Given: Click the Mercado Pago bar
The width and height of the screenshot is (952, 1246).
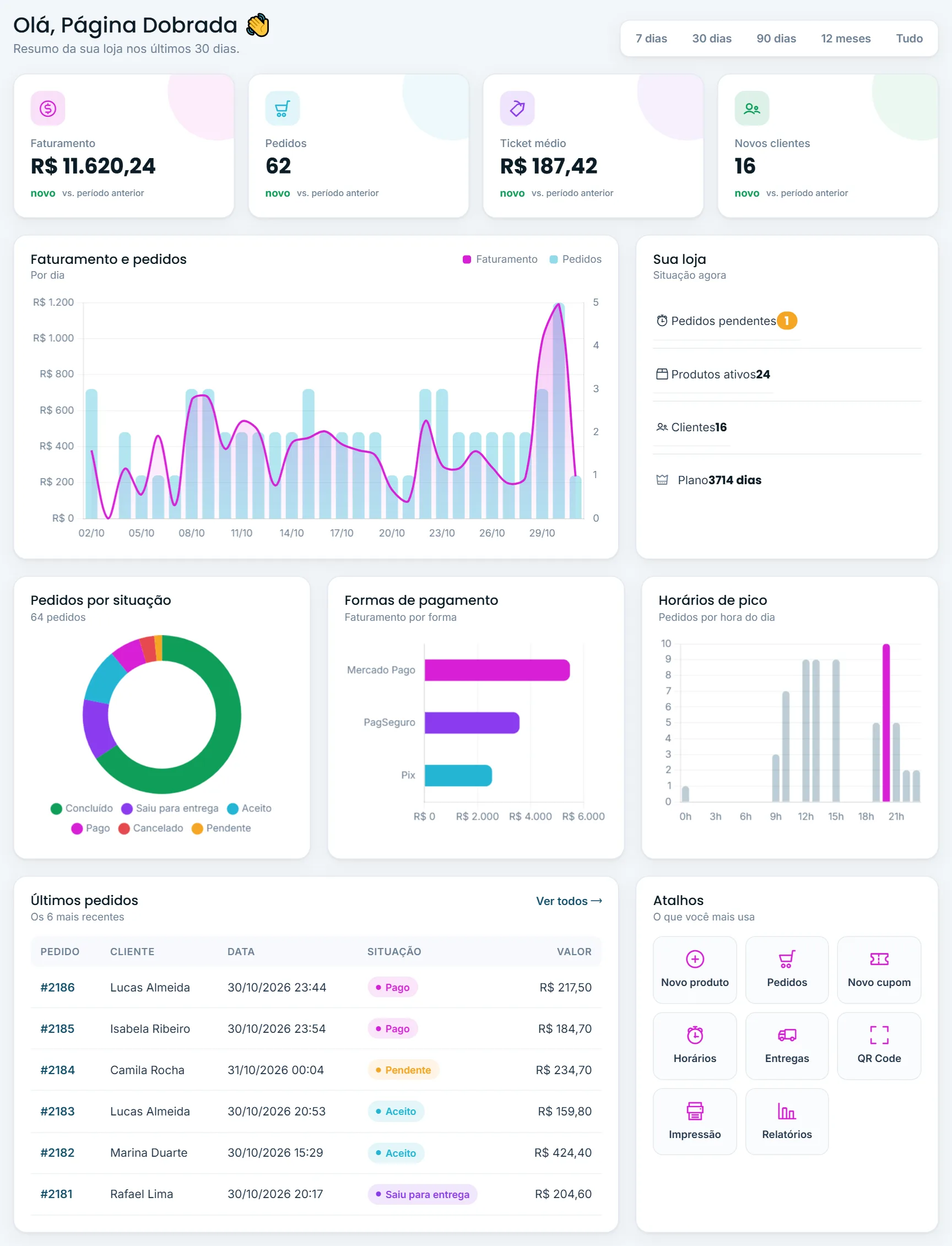Looking at the screenshot, I should [x=497, y=670].
